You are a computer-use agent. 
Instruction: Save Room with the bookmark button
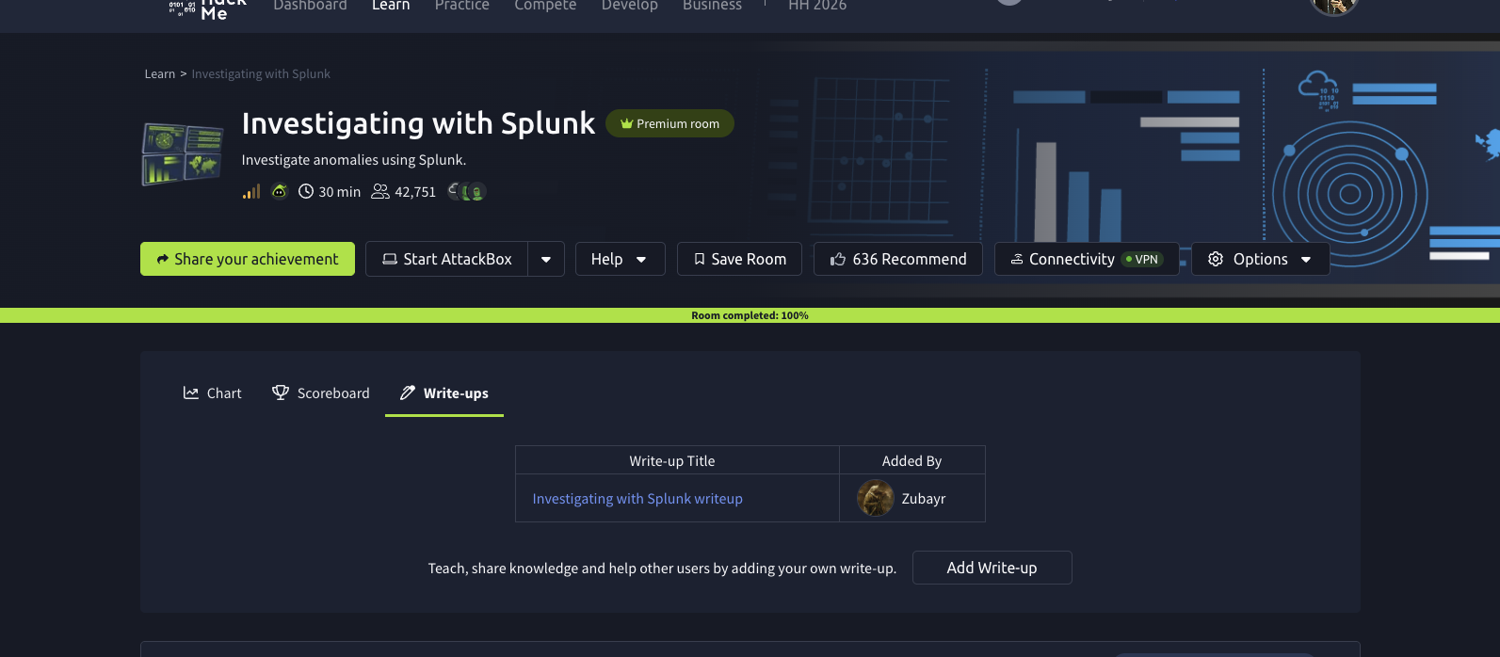[740, 259]
